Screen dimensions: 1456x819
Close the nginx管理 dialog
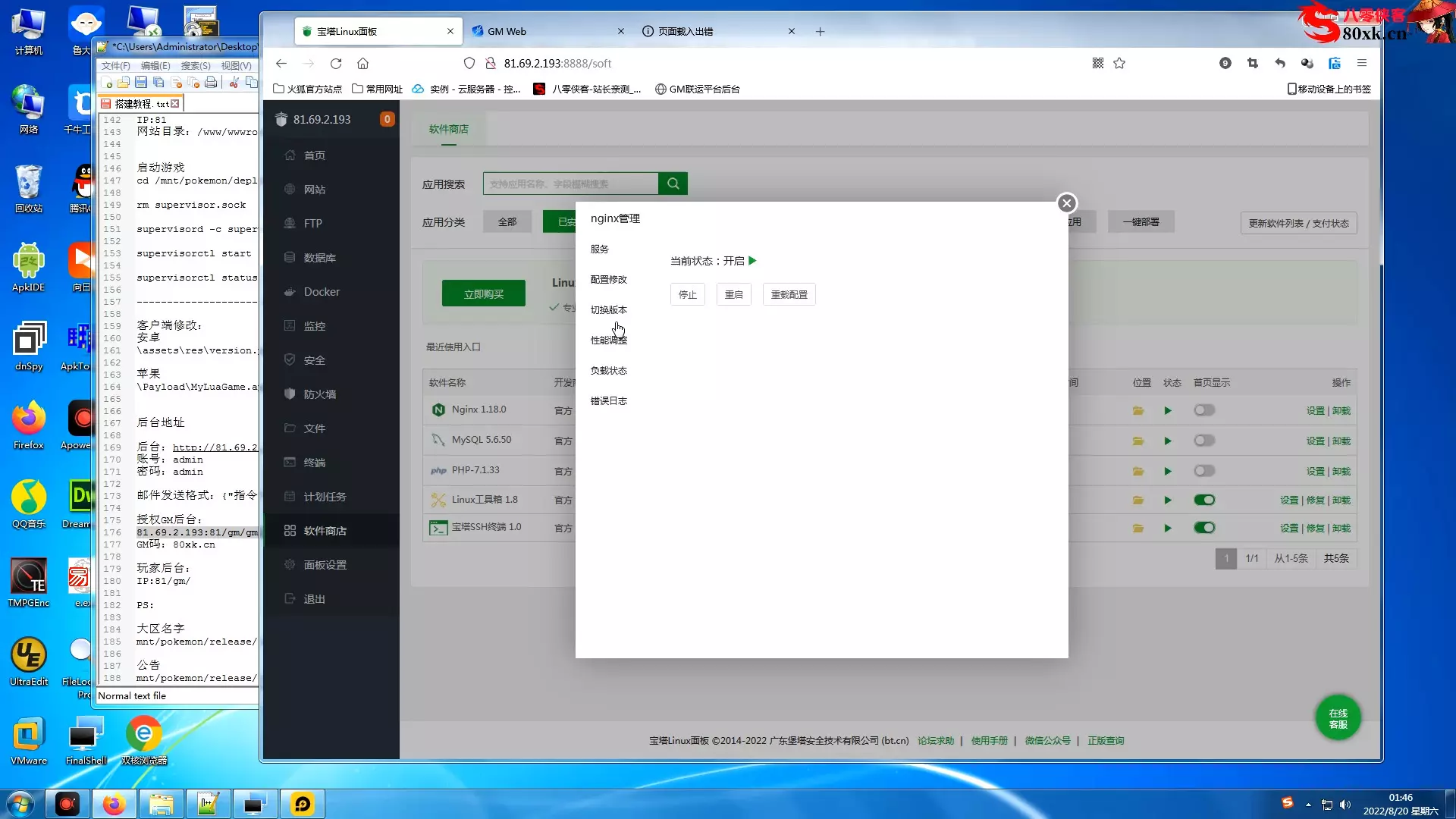(1066, 203)
